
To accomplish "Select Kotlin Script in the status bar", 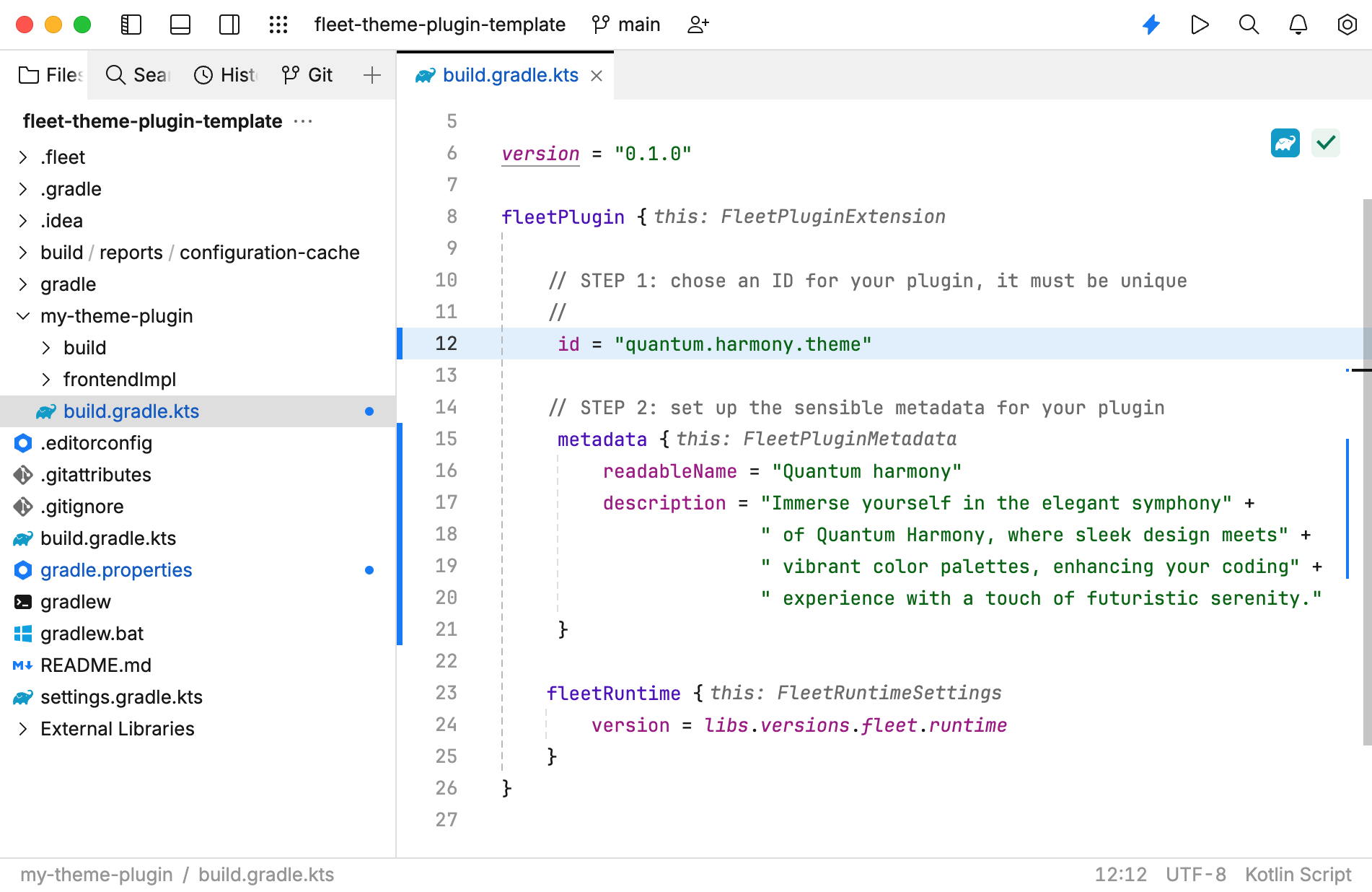I will click(x=1298, y=874).
